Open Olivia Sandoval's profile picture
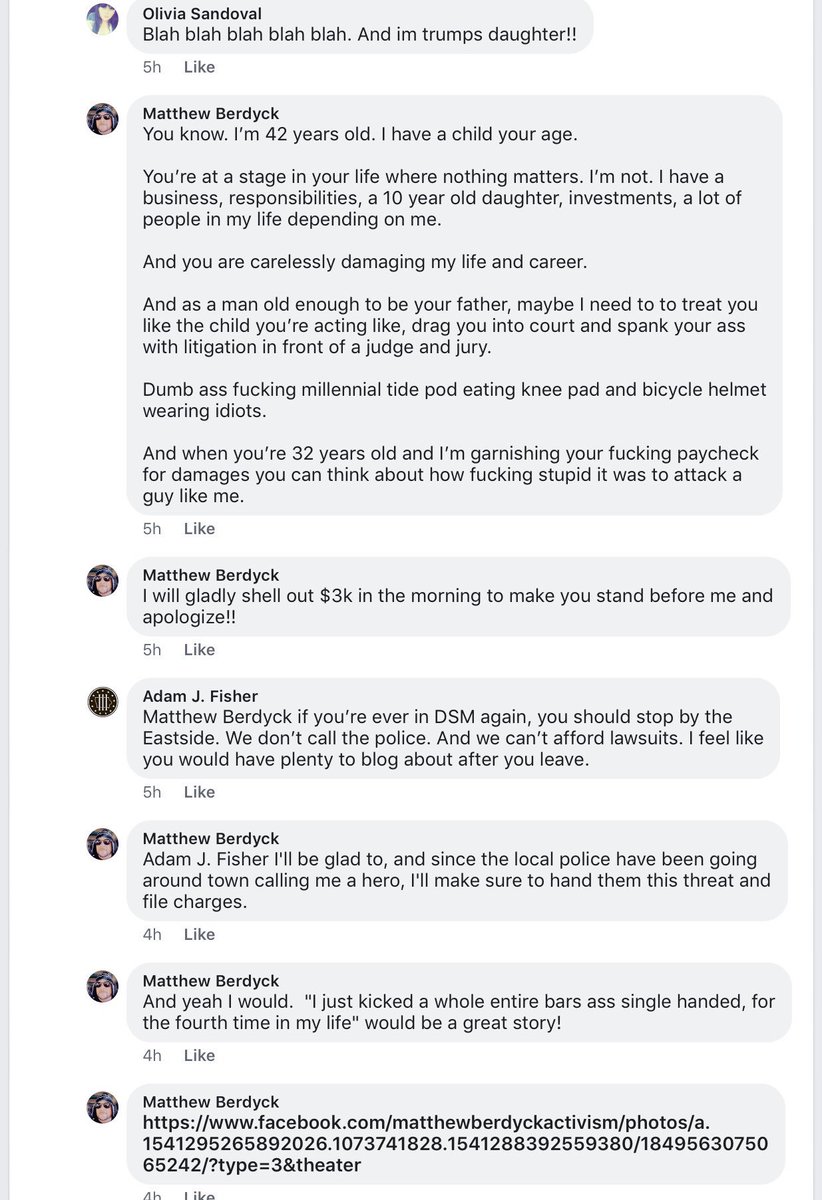822x1200 pixels. click(103, 19)
